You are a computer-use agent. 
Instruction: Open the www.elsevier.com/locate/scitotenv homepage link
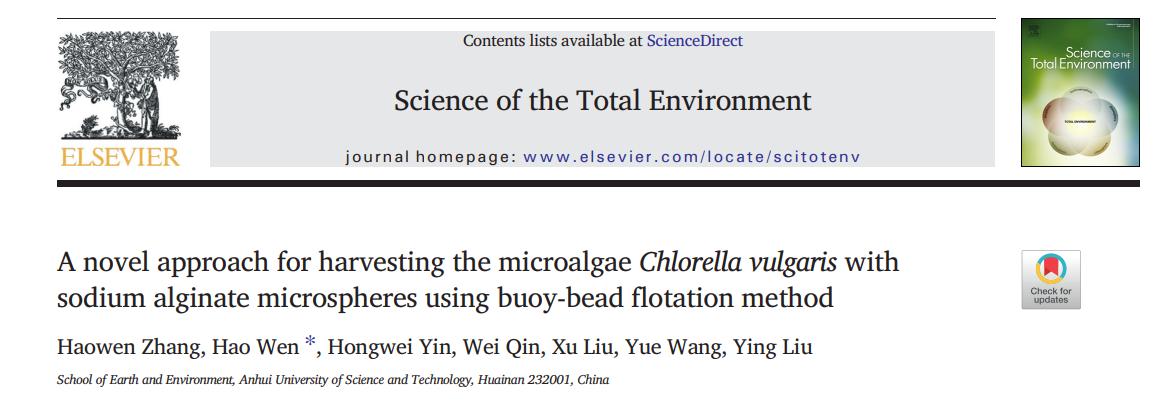tap(691, 157)
